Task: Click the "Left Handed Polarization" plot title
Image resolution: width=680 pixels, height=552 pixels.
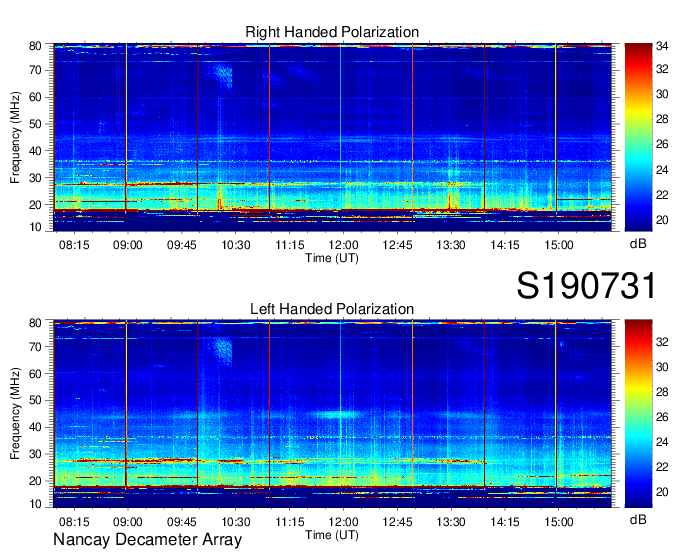Action: (332, 309)
